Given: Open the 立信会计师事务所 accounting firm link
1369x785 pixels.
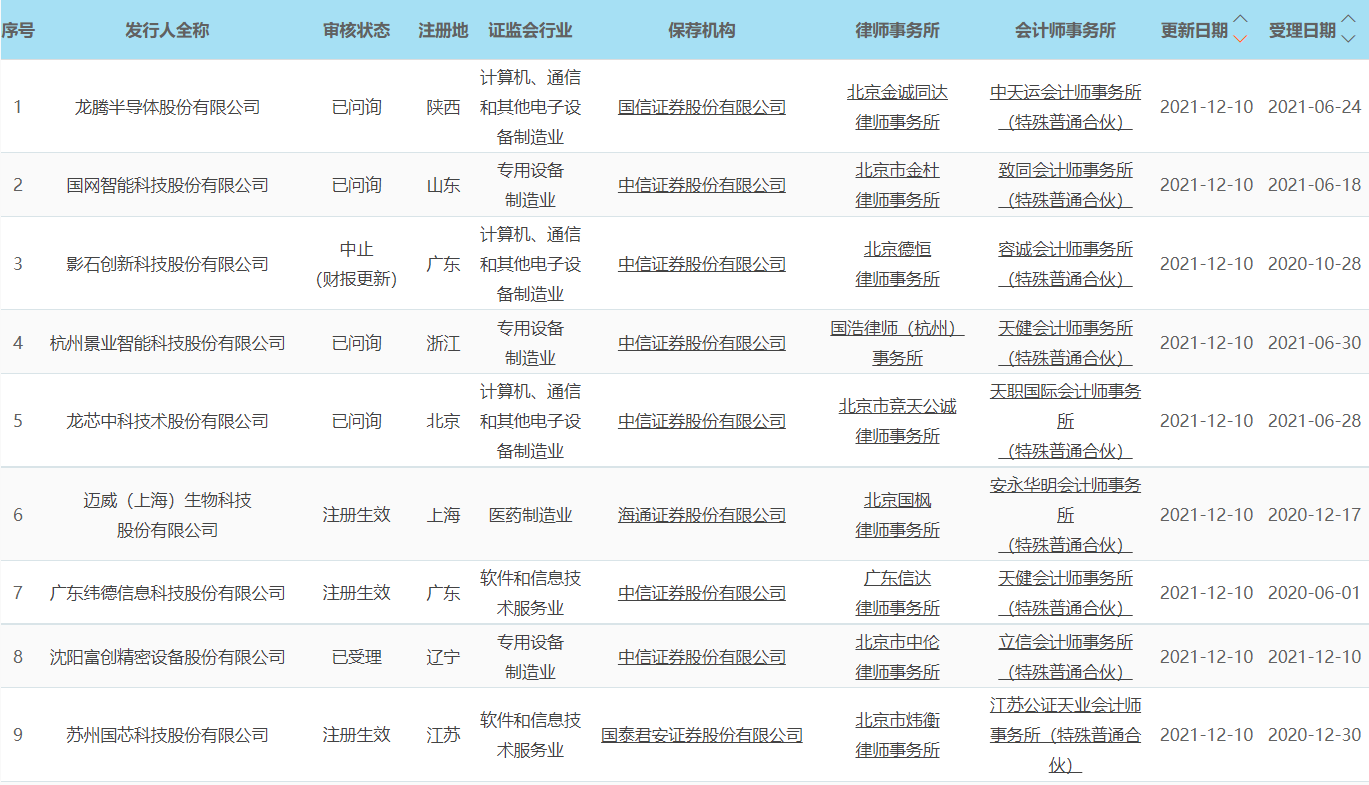Looking at the screenshot, I should 1065,657.
